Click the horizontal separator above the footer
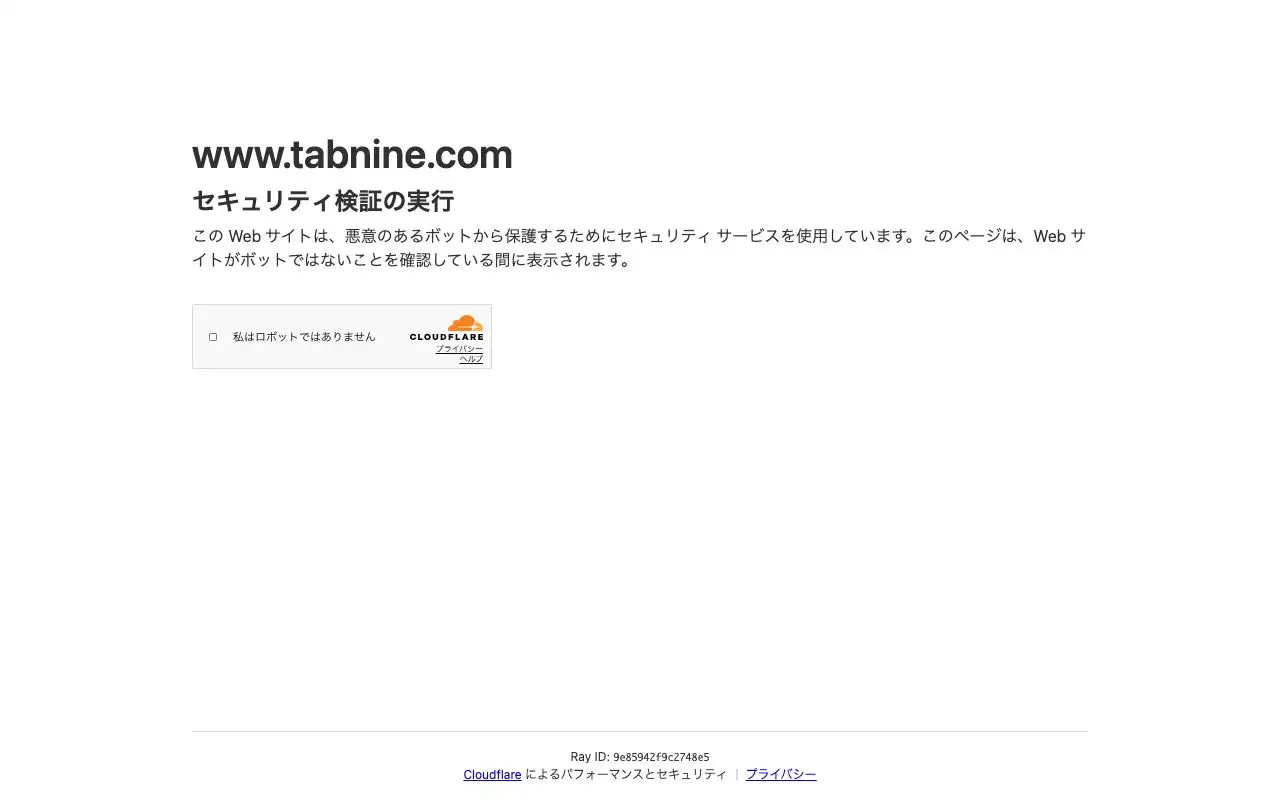Viewport: 1280px width, 800px height. (640, 731)
